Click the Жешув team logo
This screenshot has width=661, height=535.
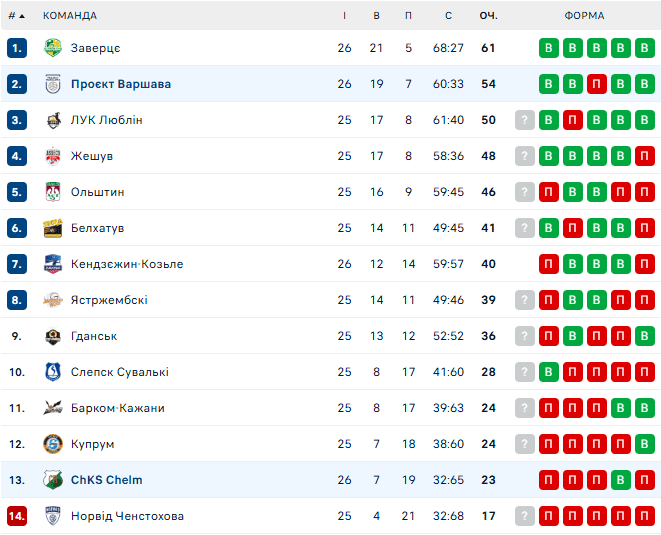[53, 156]
